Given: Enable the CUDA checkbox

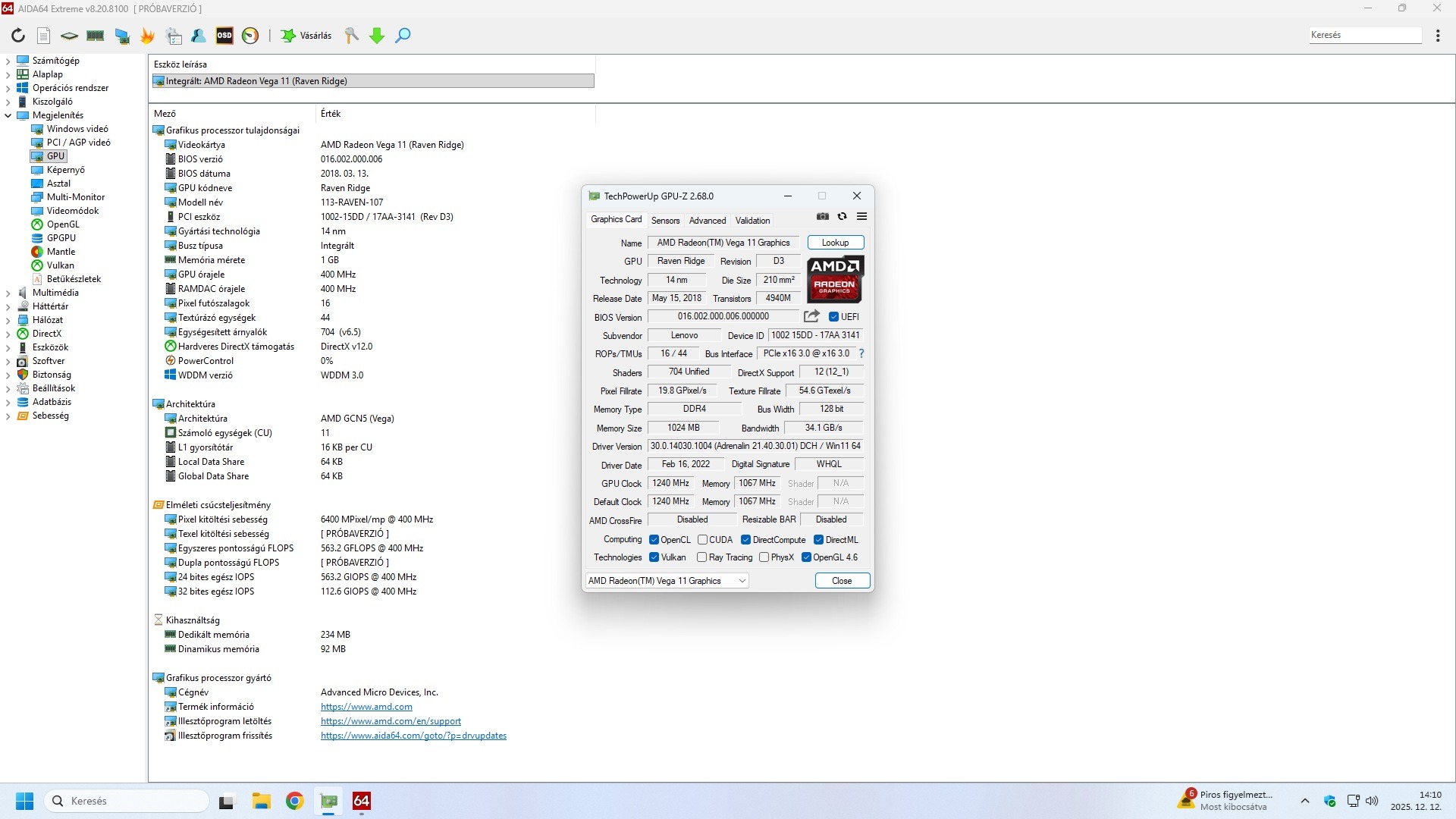Looking at the screenshot, I should 702,540.
